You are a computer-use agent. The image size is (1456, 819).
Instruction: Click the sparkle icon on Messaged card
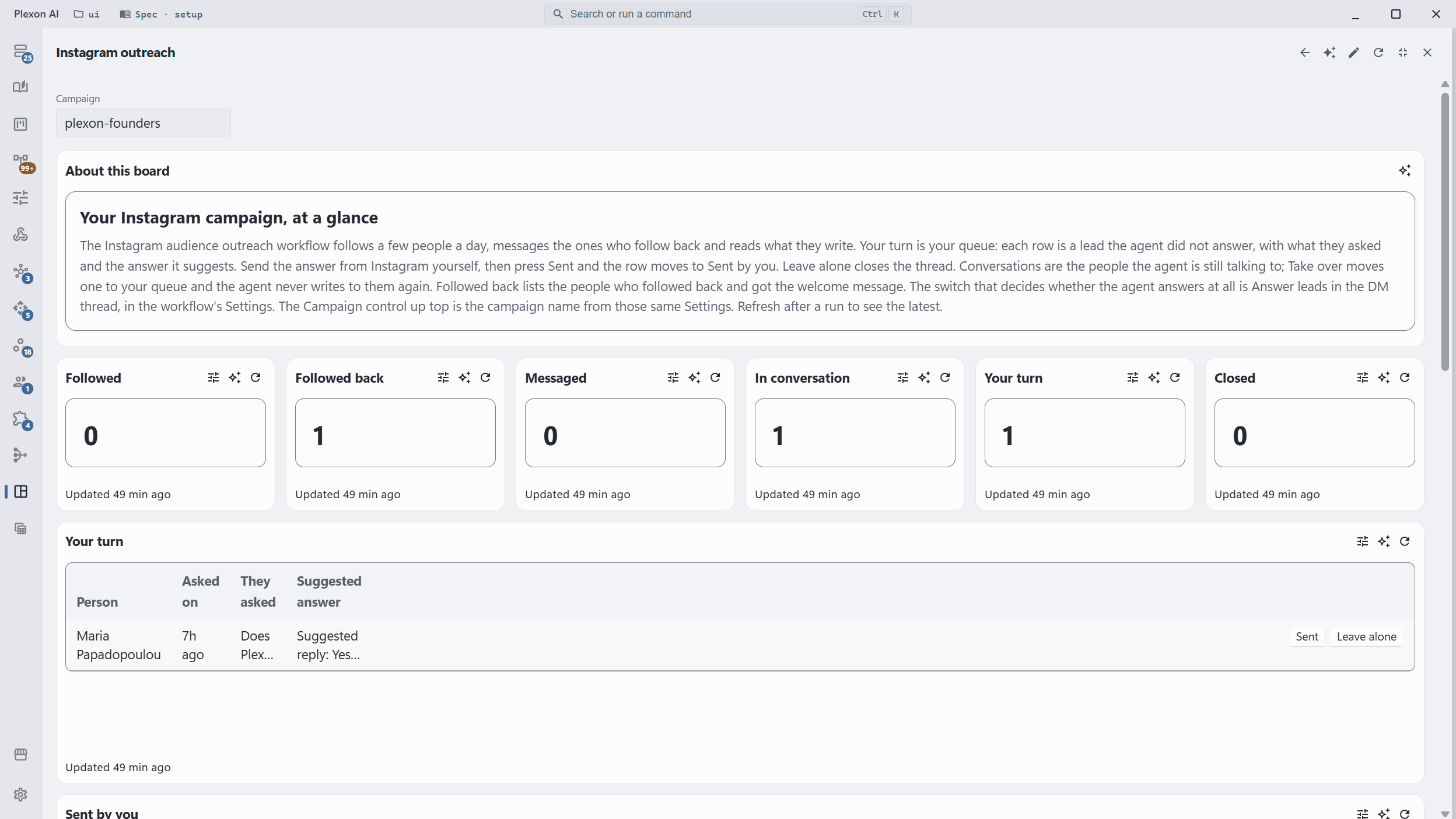coord(694,378)
